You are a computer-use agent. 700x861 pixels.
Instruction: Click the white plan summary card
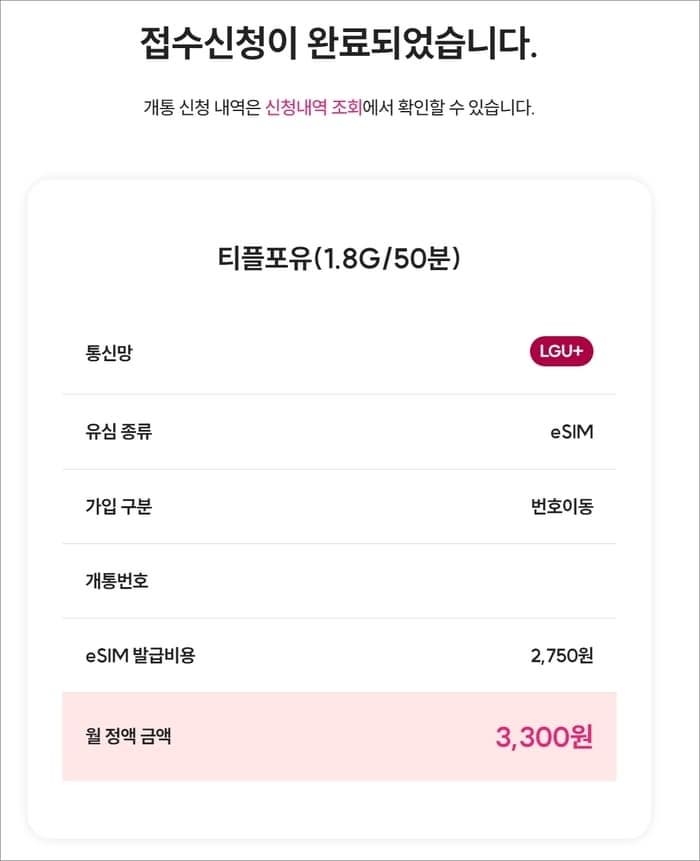pyautogui.click(x=339, y=508)
